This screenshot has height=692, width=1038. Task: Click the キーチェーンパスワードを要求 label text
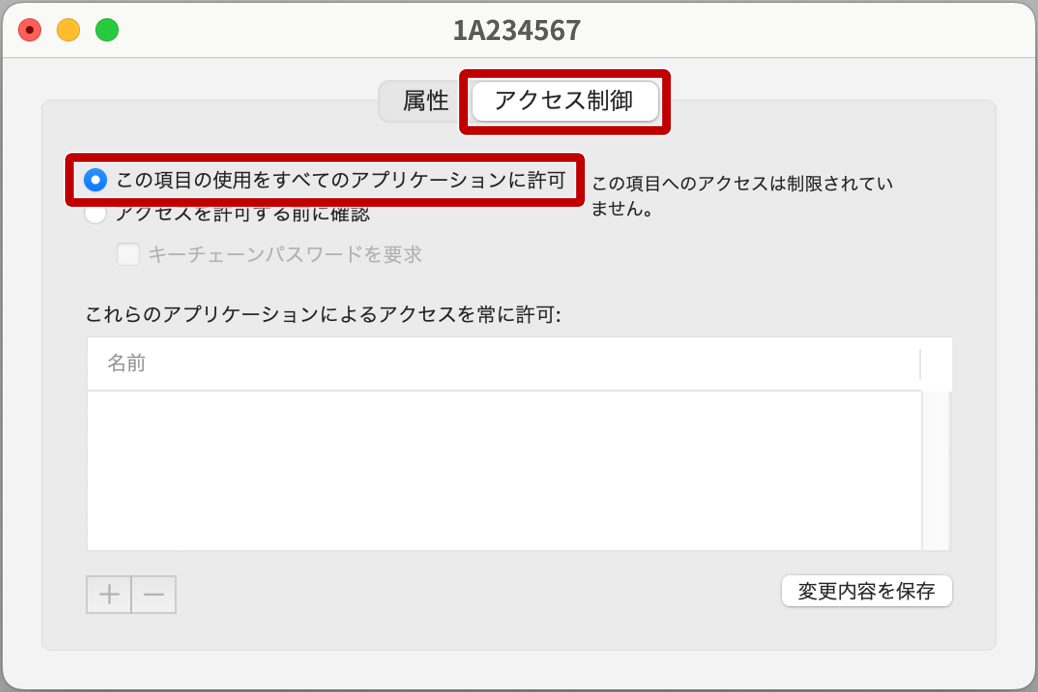(285, 254)
